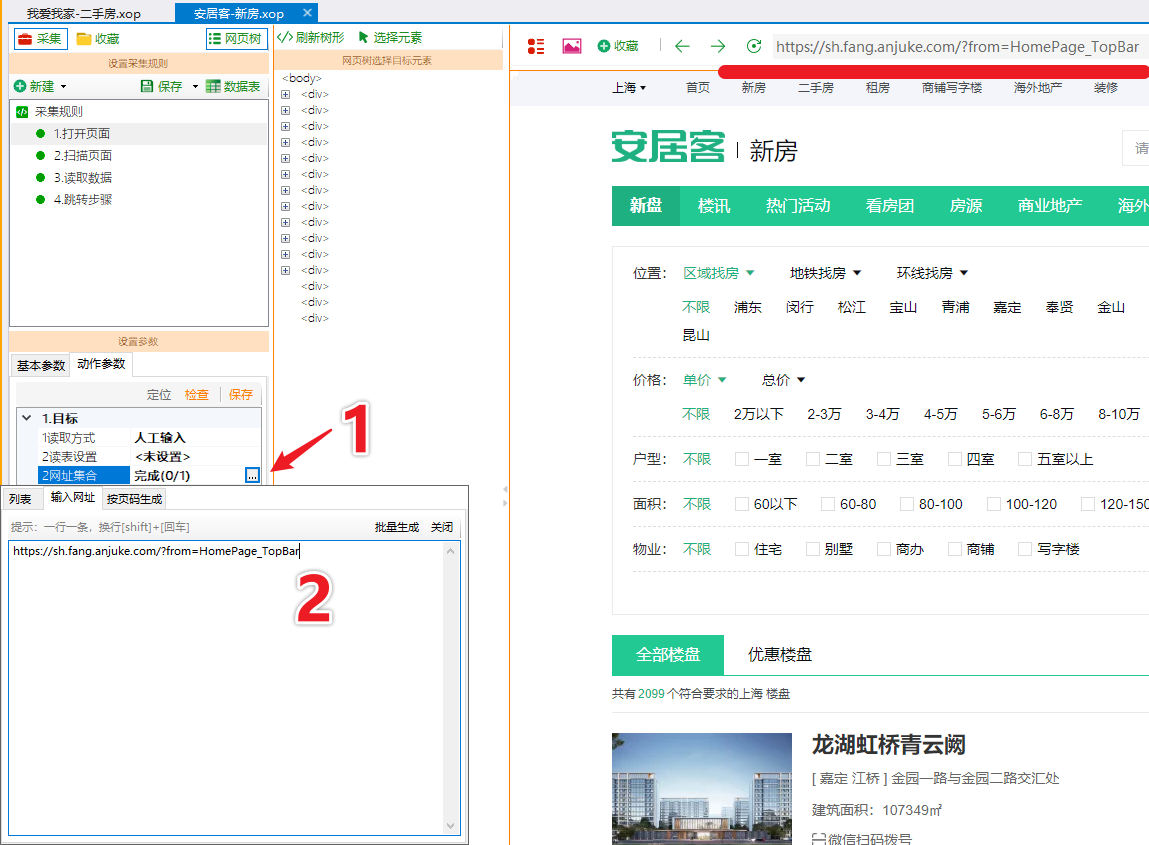Reload page with the green refresh icon

[754, 46]
